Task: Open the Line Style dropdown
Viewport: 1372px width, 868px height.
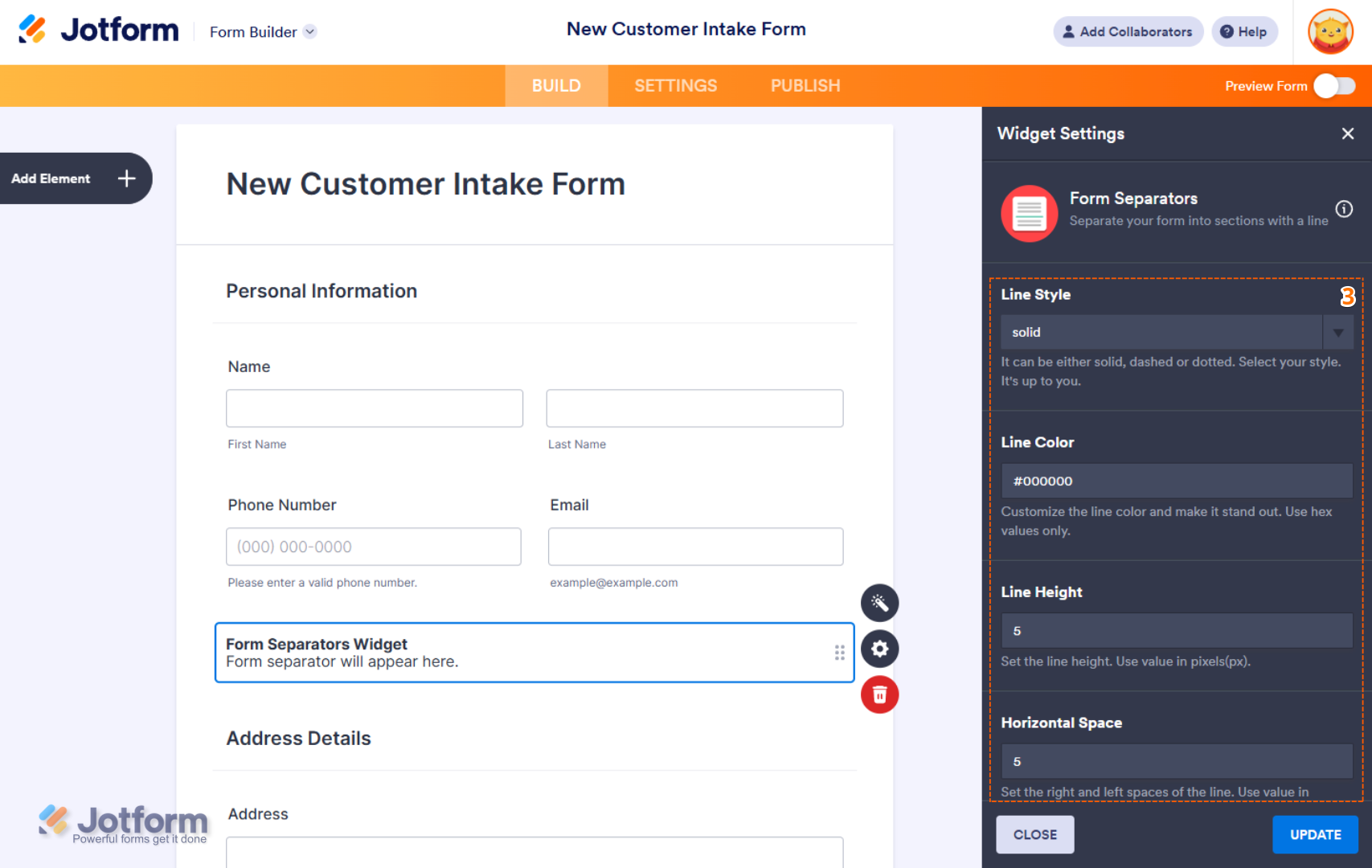Action: 1337,332
